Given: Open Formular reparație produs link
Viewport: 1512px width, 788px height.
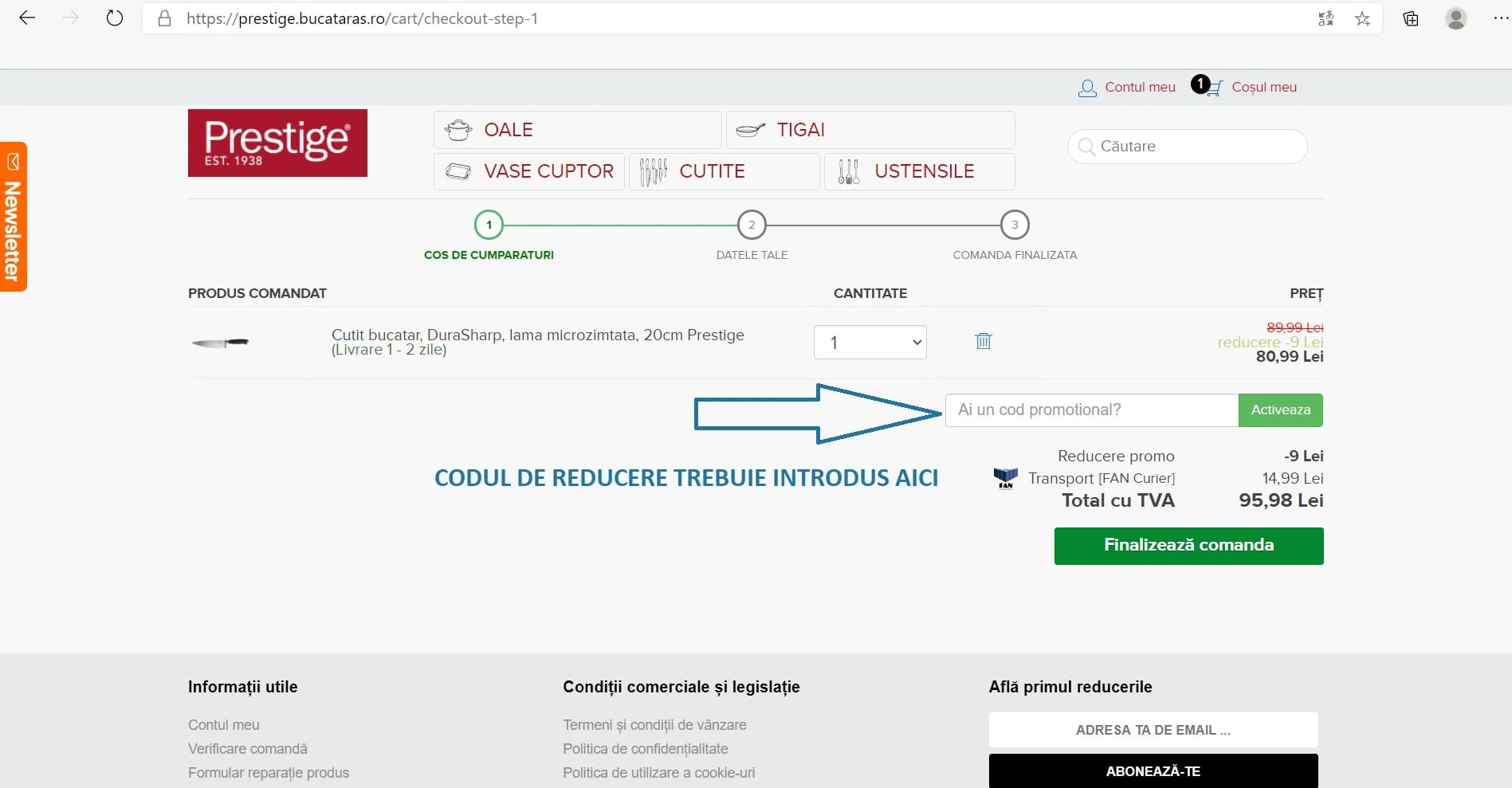Looking at the screenshot, I should pyautogui.click(x=269, y=773).
